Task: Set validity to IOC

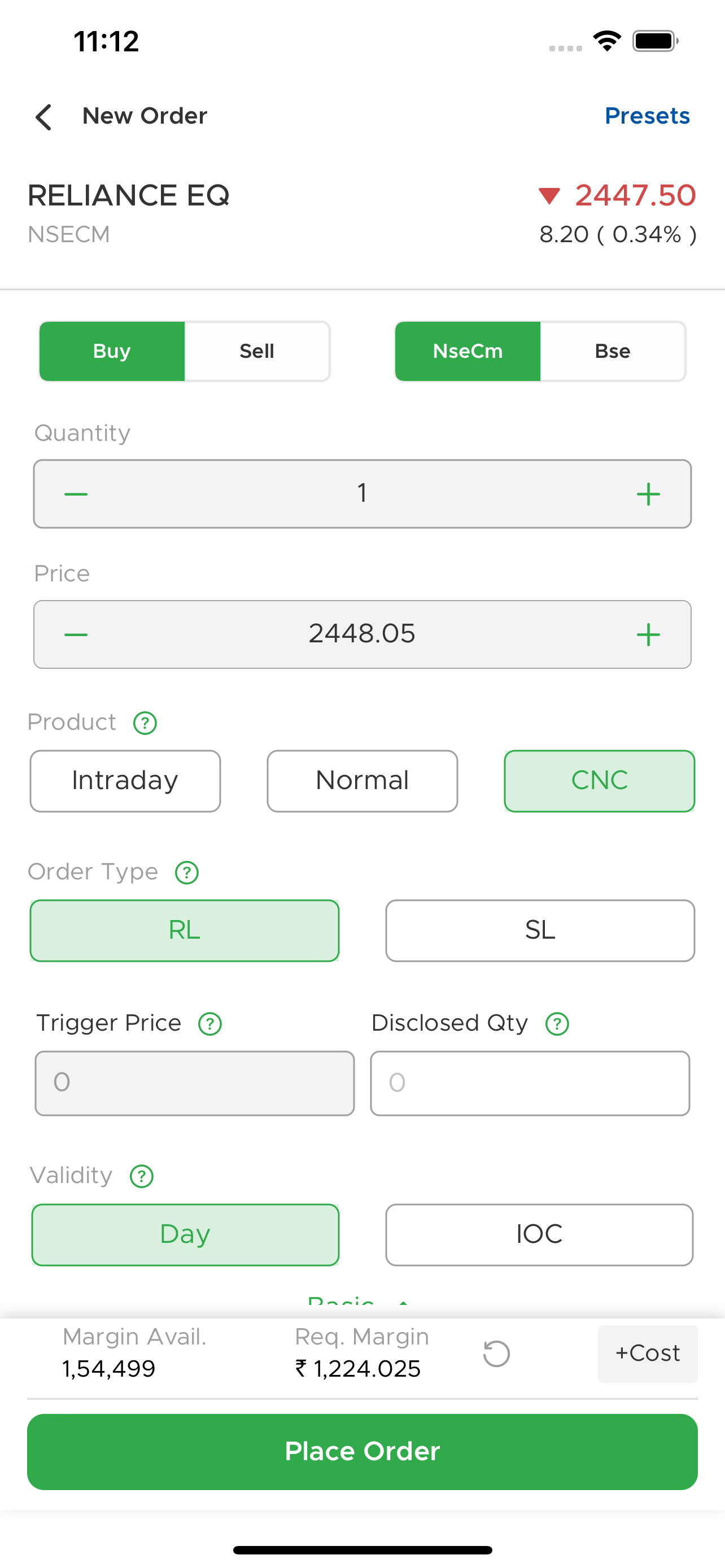Action: pos(539,1234)
